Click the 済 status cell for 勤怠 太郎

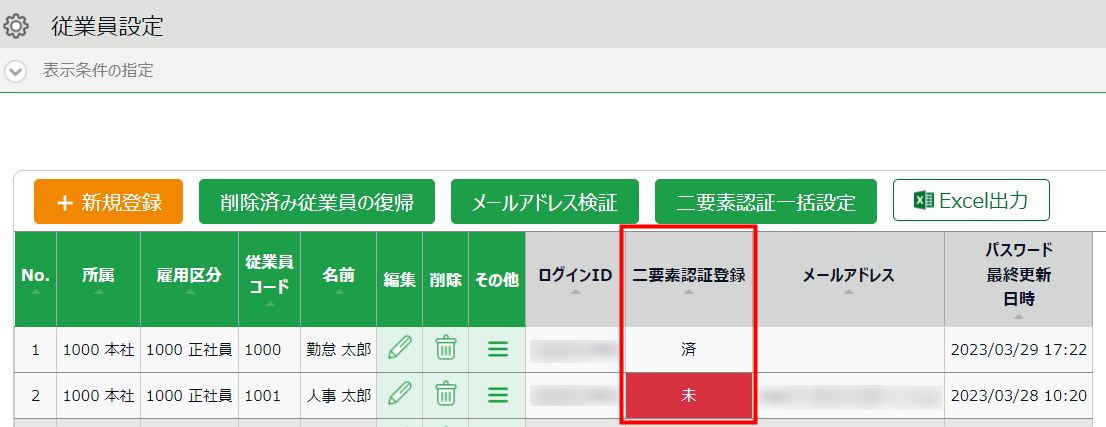click(x=688, y=349)
